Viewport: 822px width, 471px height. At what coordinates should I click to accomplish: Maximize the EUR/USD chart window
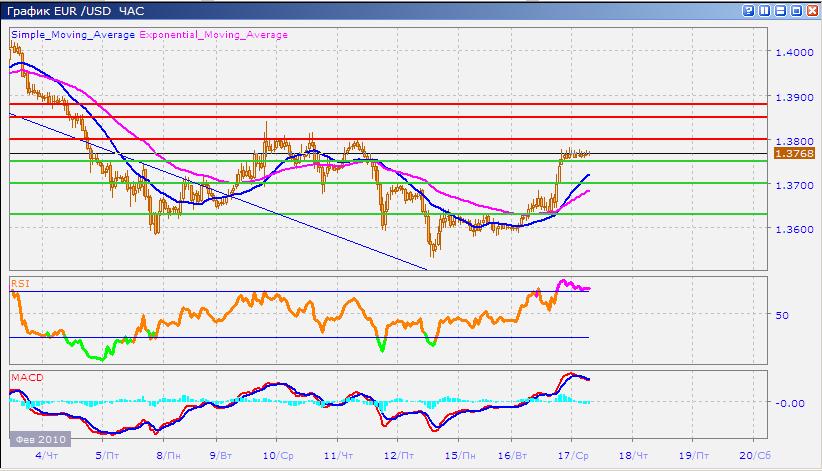click(x=795, y=10)
